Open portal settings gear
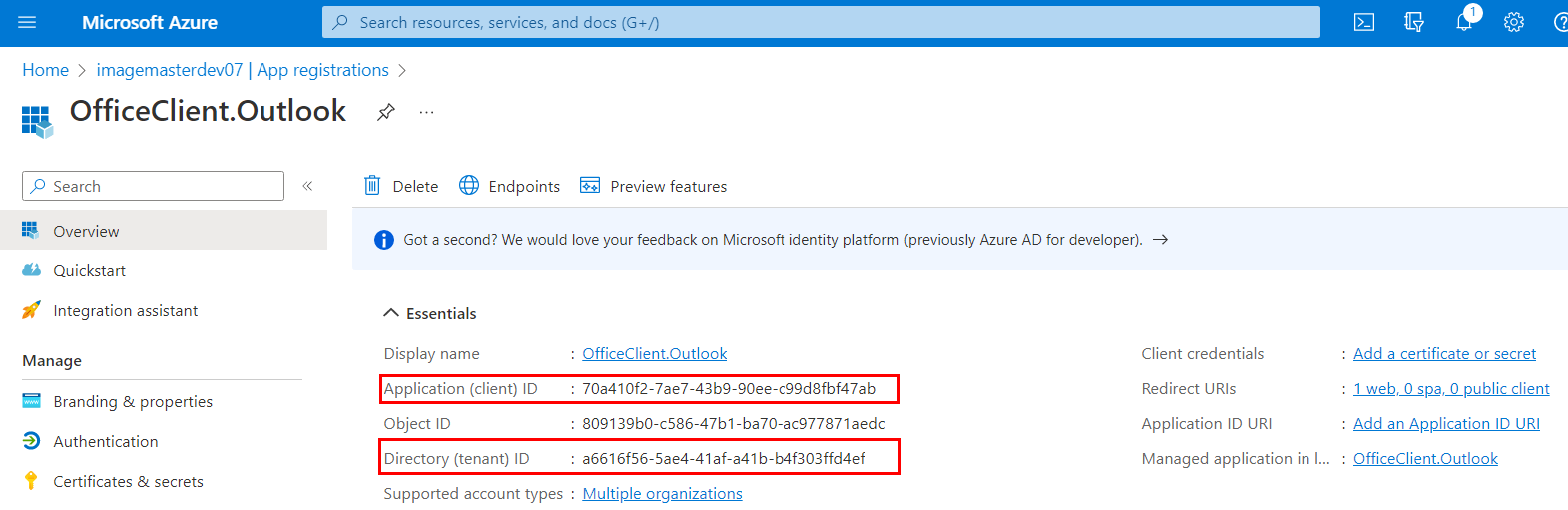The image size is (1568, 510). (x=1514, y=22)
